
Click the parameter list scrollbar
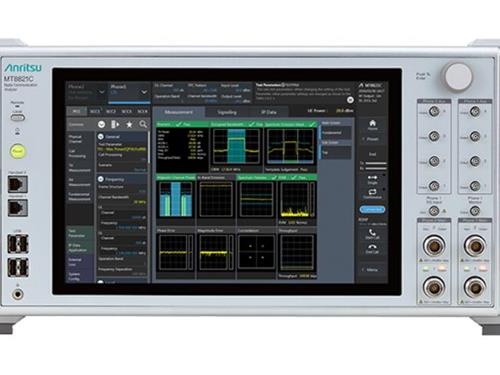(x=149, y=147)
